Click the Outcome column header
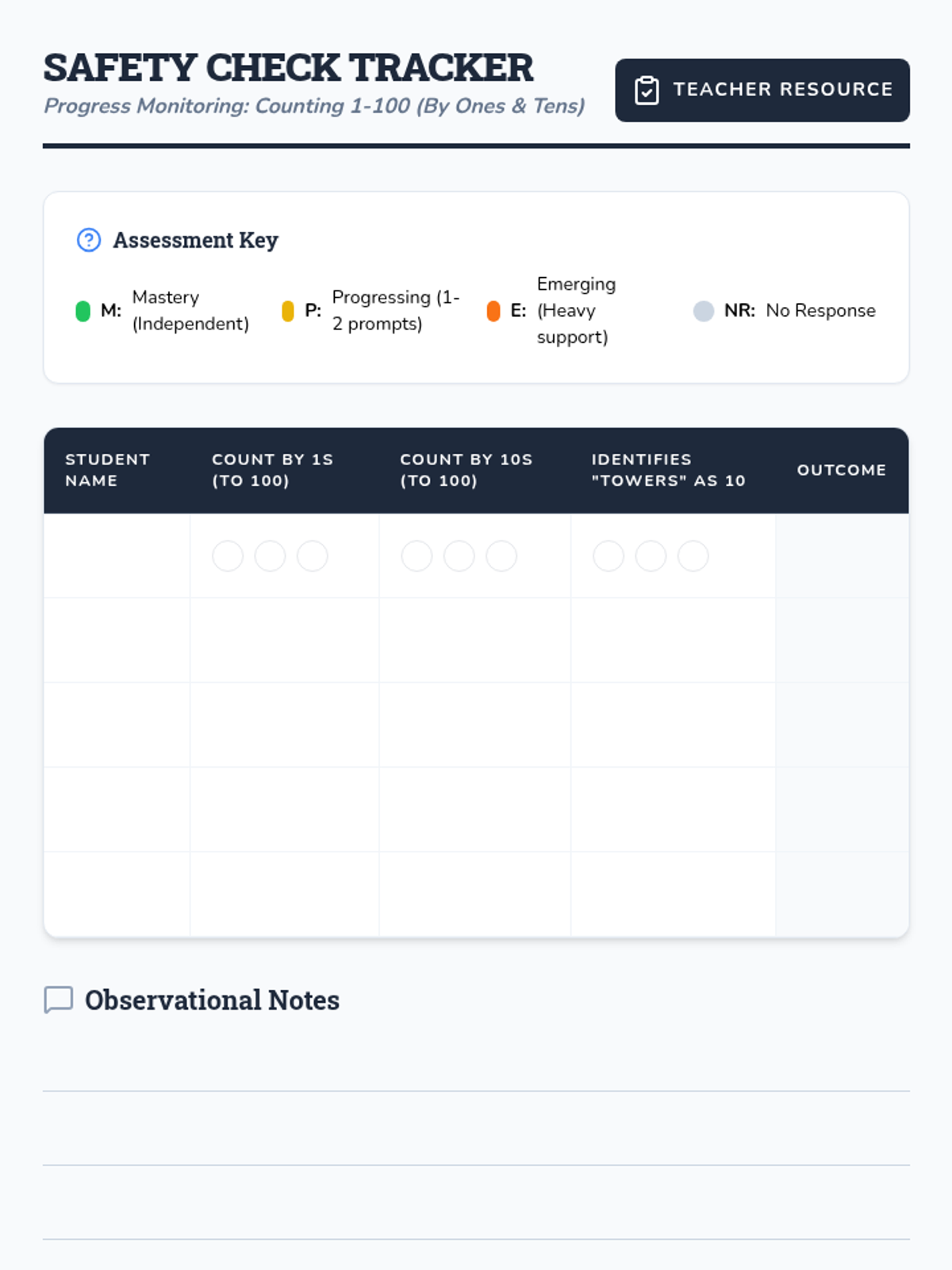The height and width of the screenshot is (1270, 952). (841, 470)
